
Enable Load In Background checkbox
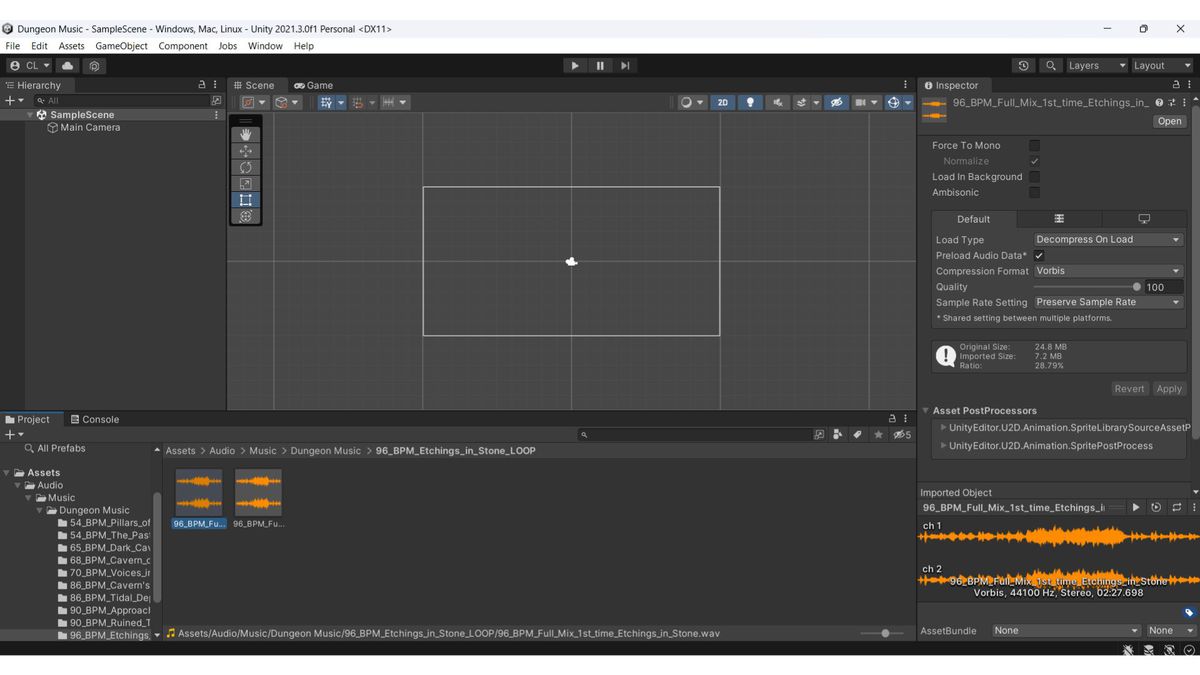pos(1034,177)
